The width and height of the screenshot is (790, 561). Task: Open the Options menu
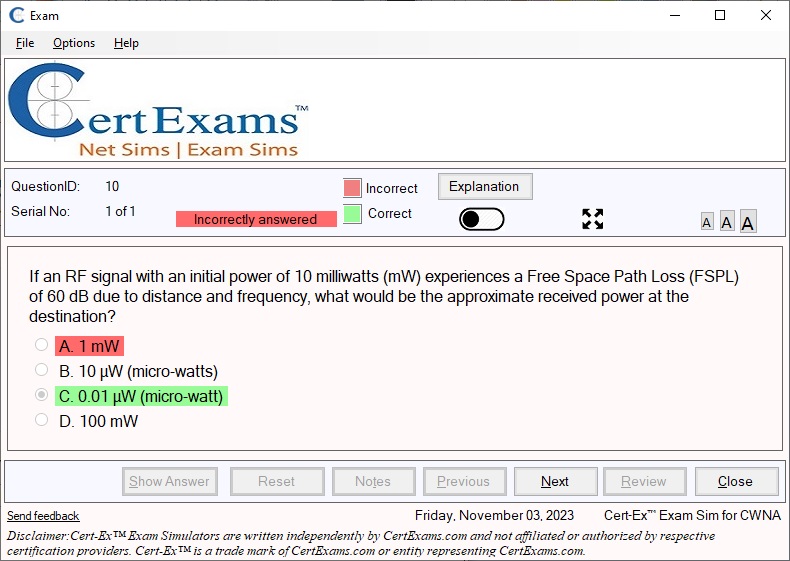pyautogui.click(x=74, y=43)
